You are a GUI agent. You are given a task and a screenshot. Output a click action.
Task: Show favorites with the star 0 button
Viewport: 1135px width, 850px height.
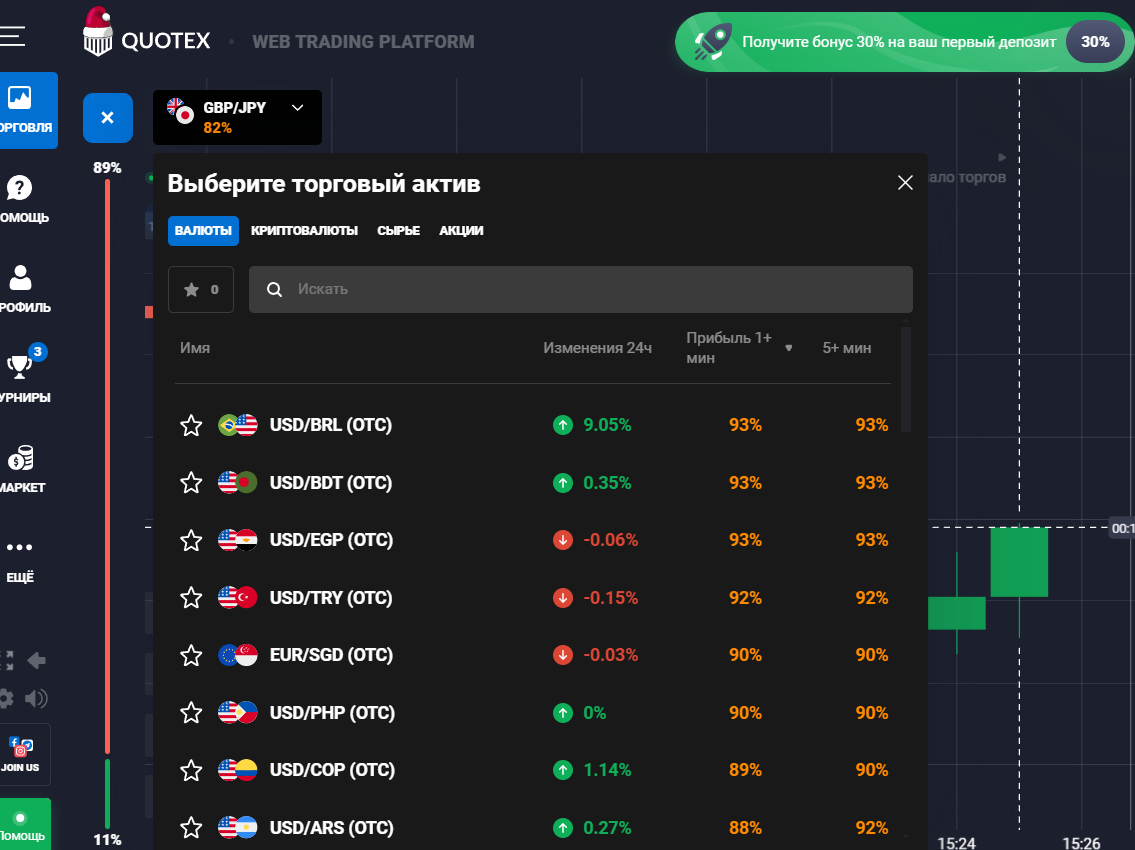[x=201, y=290]
